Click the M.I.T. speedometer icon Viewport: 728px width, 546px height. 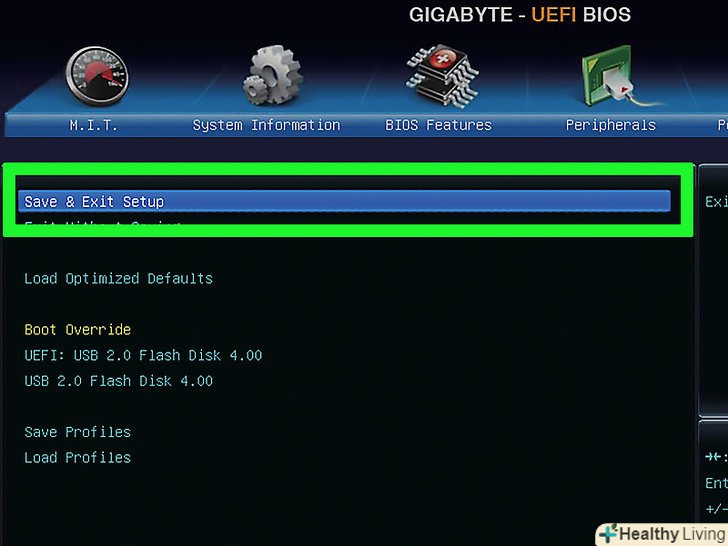coord(98,76)
